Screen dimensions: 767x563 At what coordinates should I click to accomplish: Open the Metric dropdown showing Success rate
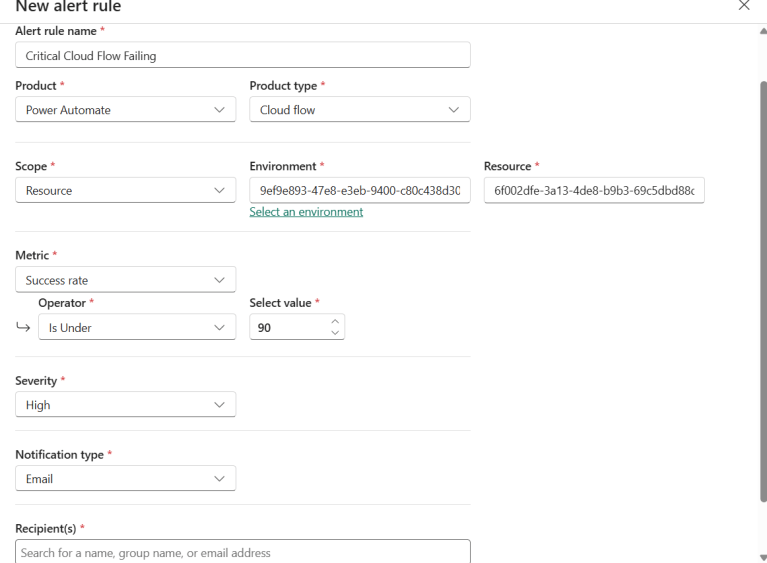click(x=125, y=280)
